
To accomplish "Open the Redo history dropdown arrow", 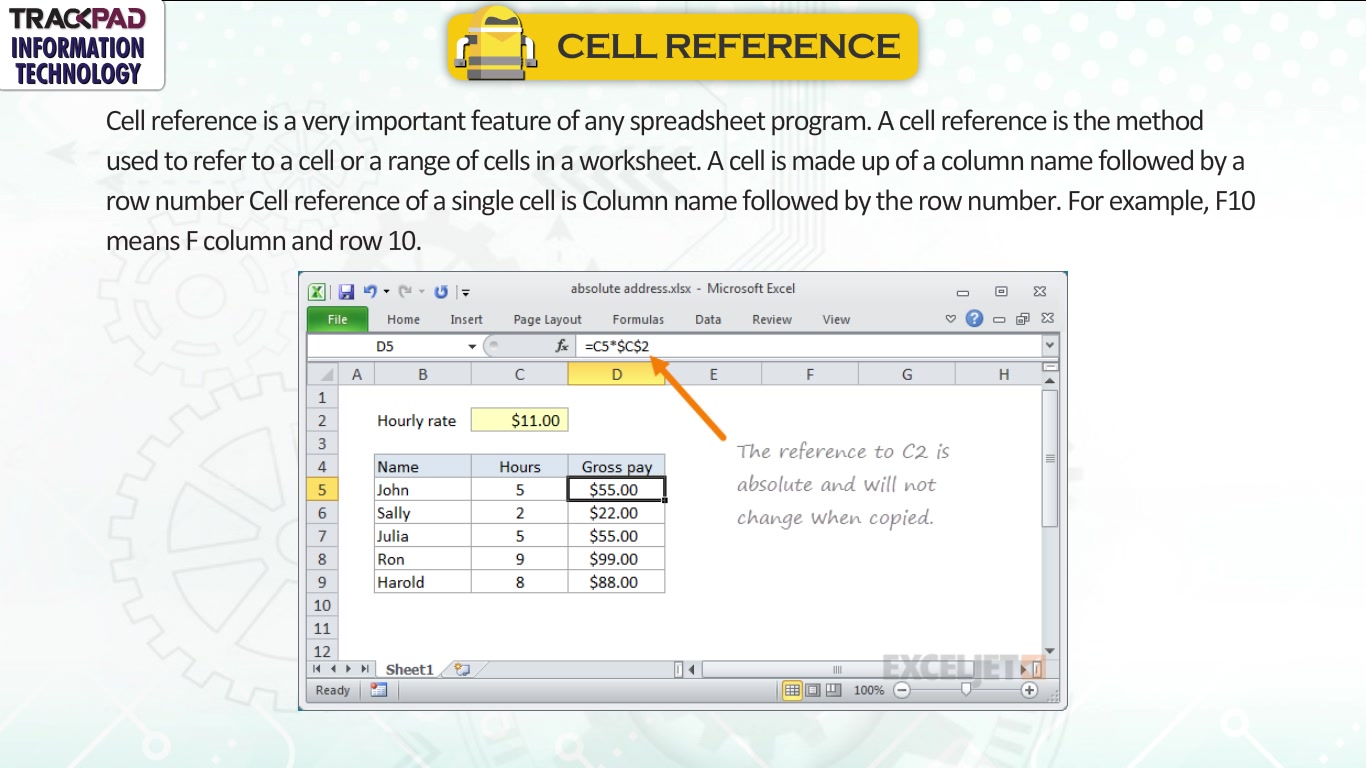I will click(x=421, y=293).
